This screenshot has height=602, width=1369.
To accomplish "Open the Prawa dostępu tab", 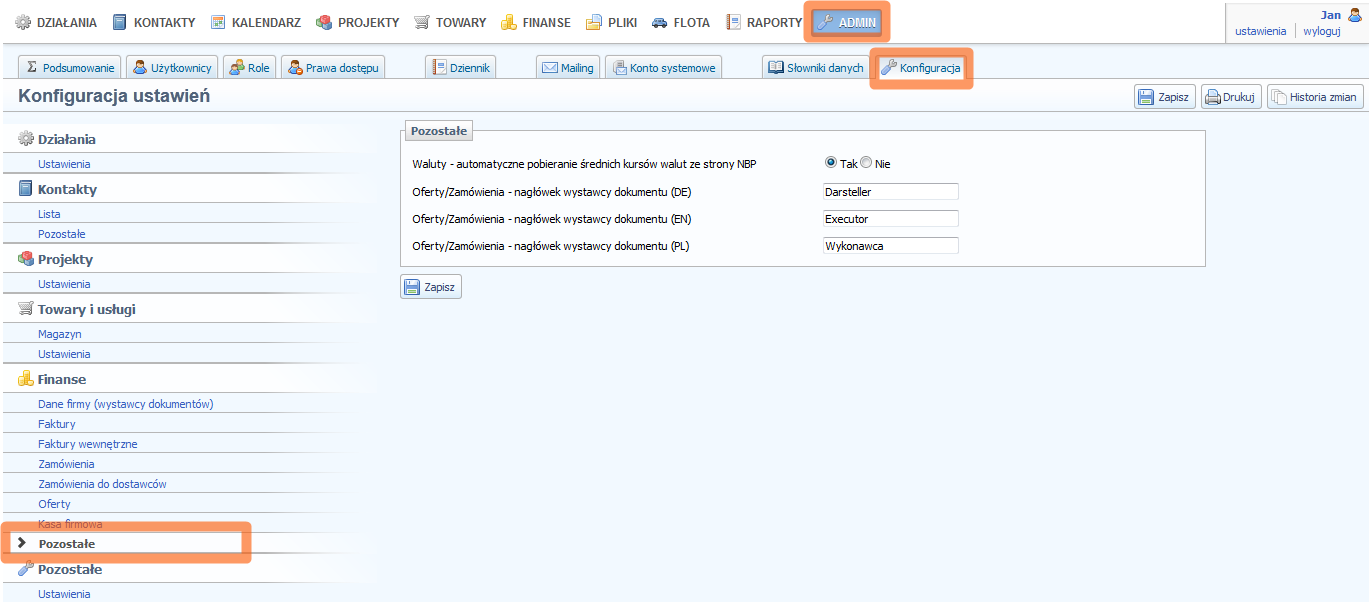I will point(332,68).
